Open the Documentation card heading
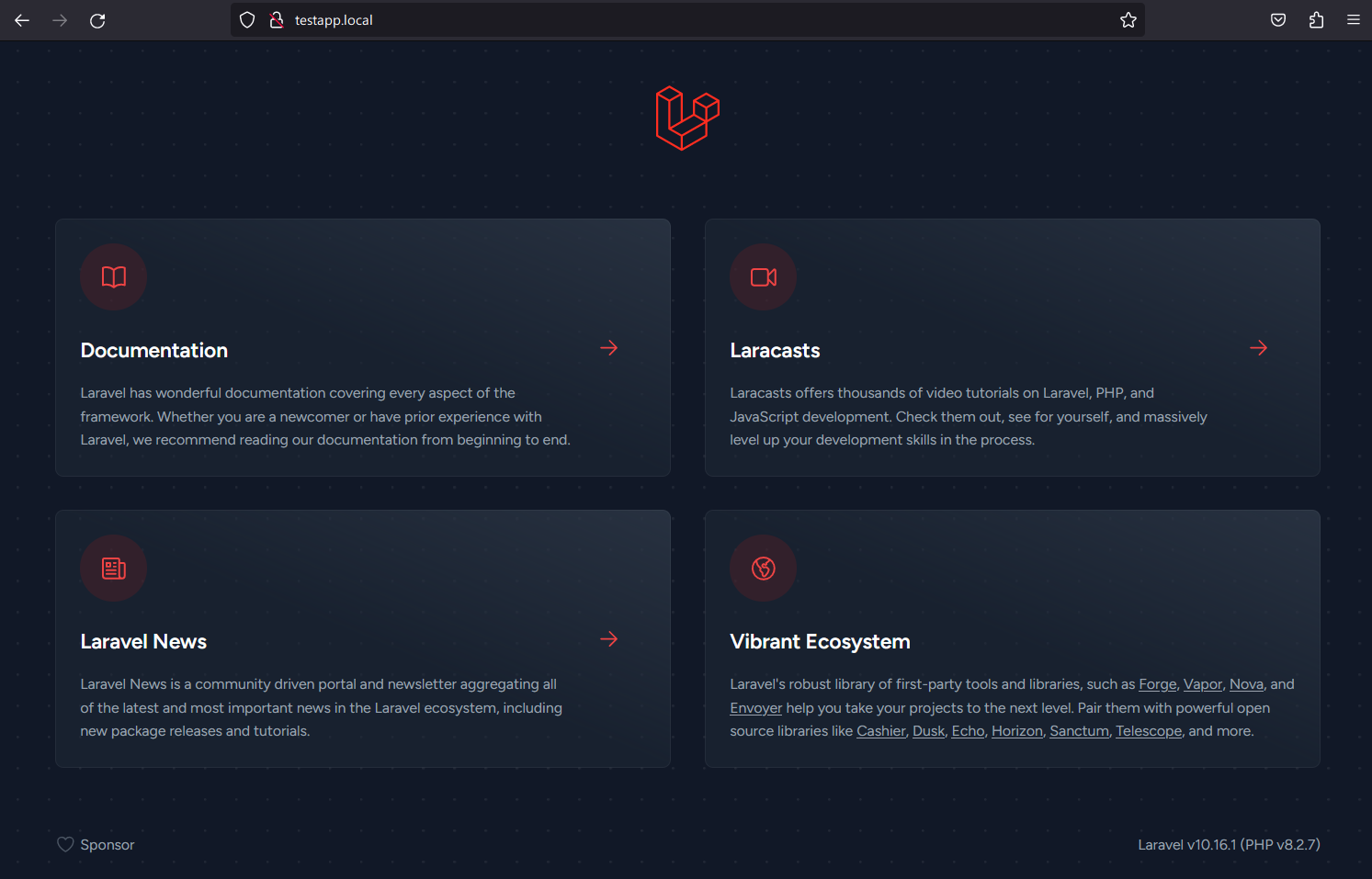The image size is (1372, 879). coord(154,351)
